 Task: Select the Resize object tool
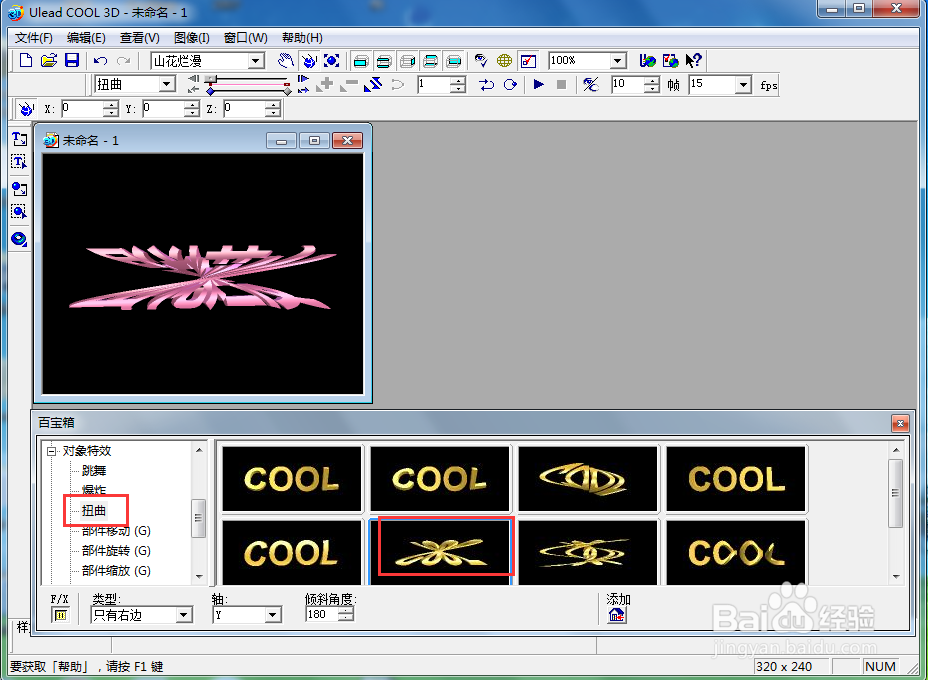pyautogui.click(x=331, y=60)
